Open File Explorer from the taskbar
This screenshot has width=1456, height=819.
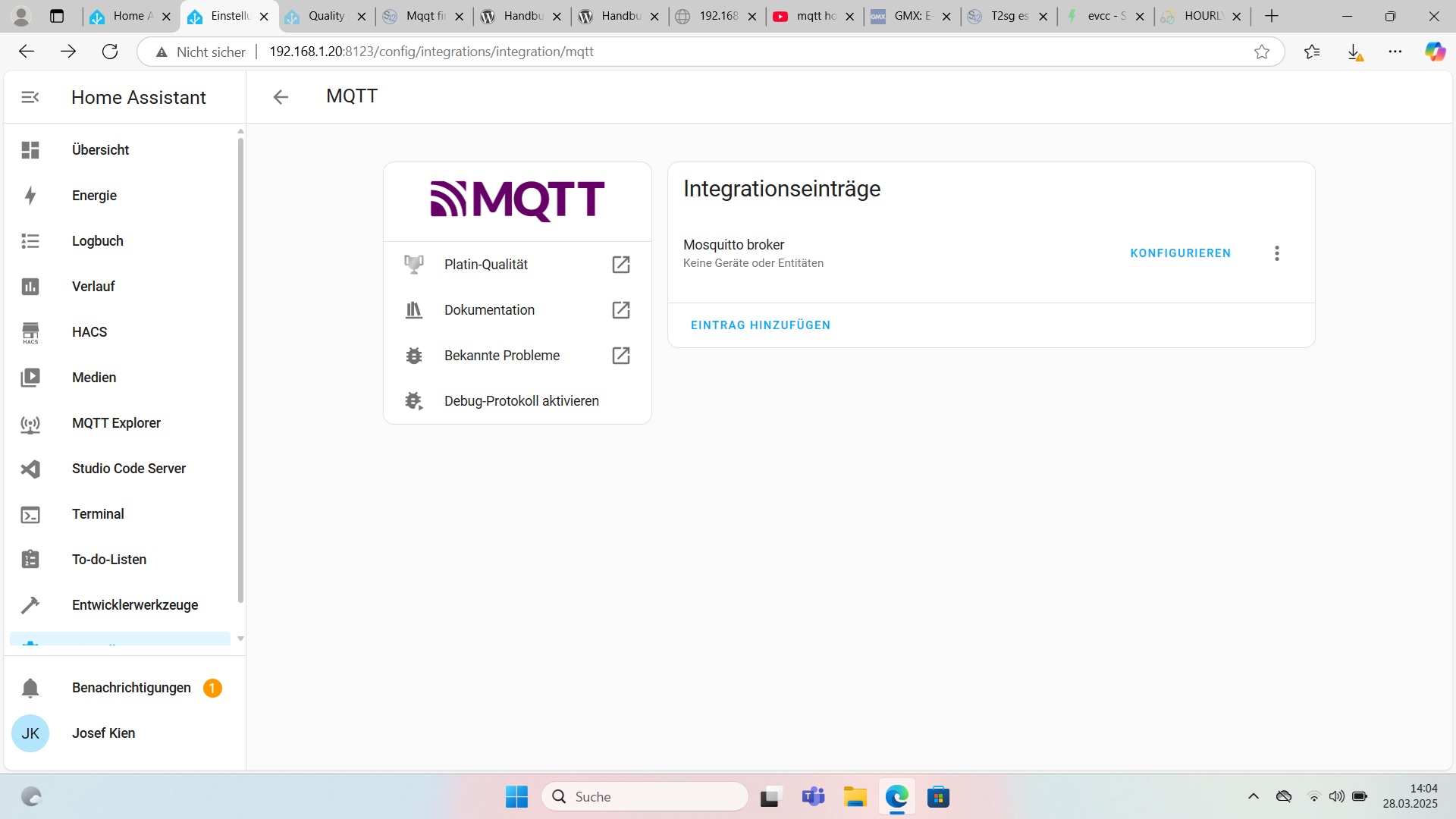click(855, 797)
